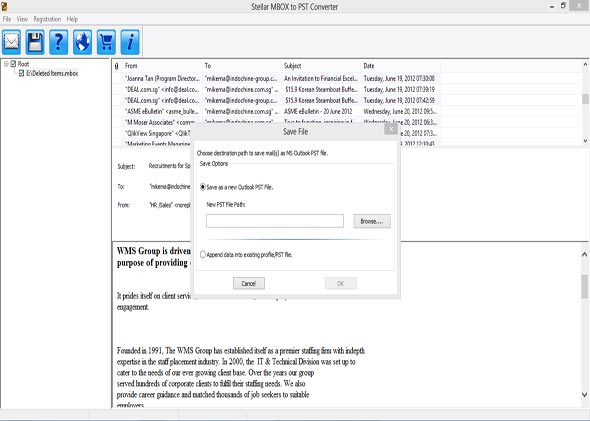The width and height of the screenshot is (590, 421).
Task: Click email list scrollbar down arrow
Action: [x=585, y=141]
